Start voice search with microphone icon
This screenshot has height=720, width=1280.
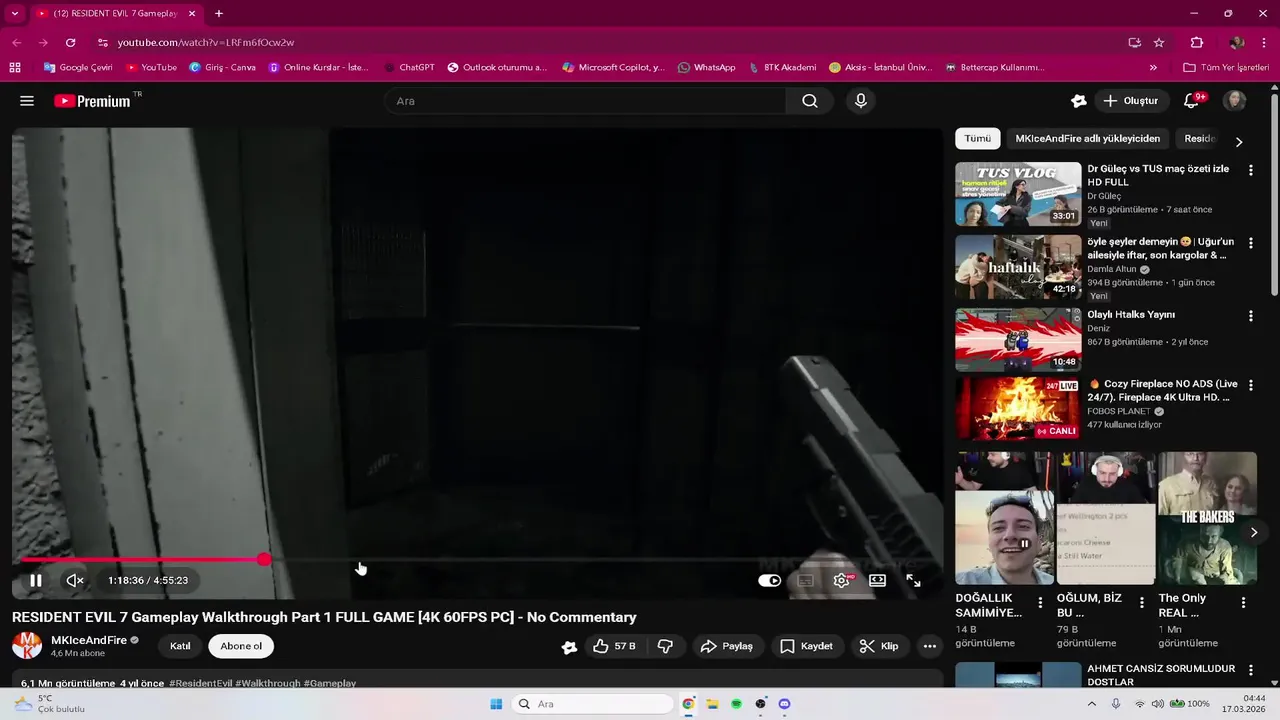coord(860,101)
